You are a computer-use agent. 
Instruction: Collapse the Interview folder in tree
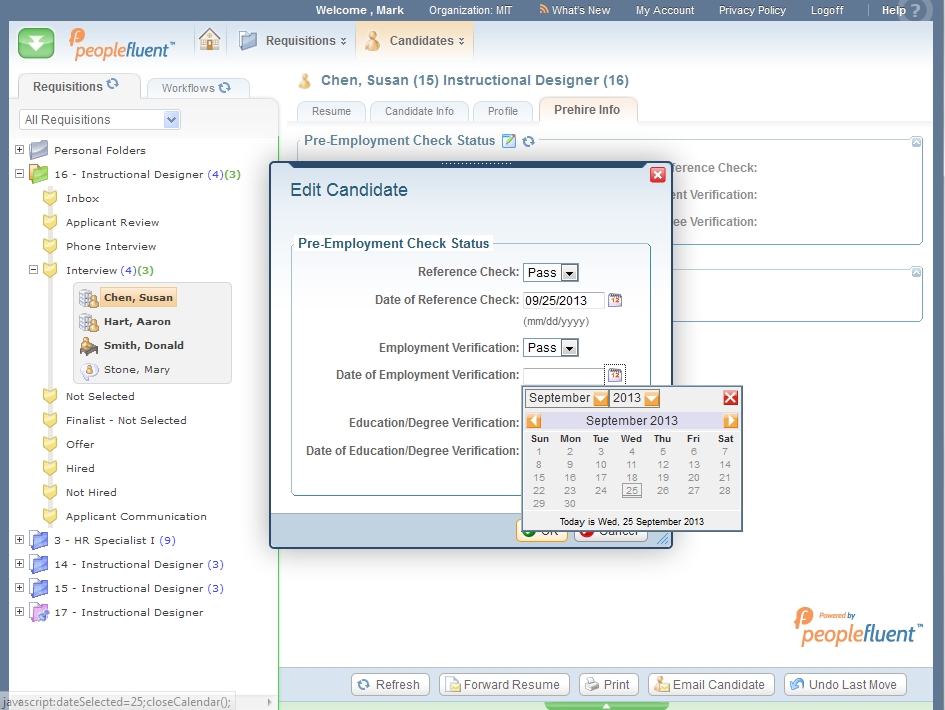[x=33, y=270]
